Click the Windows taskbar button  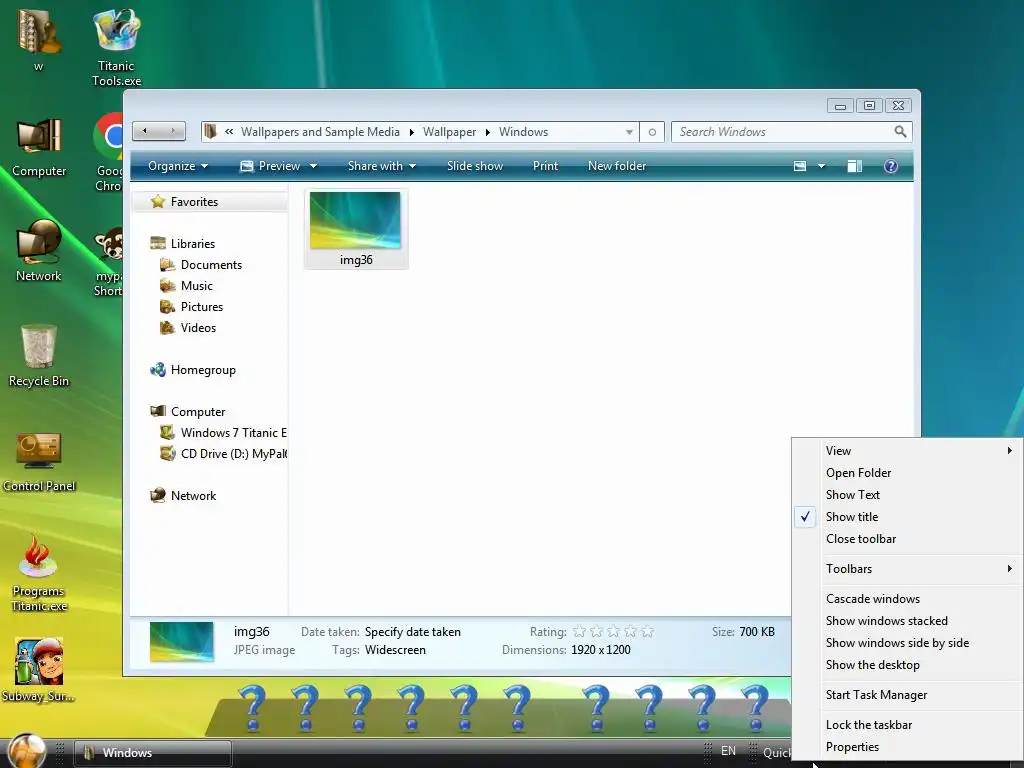[x=153, y=753]
